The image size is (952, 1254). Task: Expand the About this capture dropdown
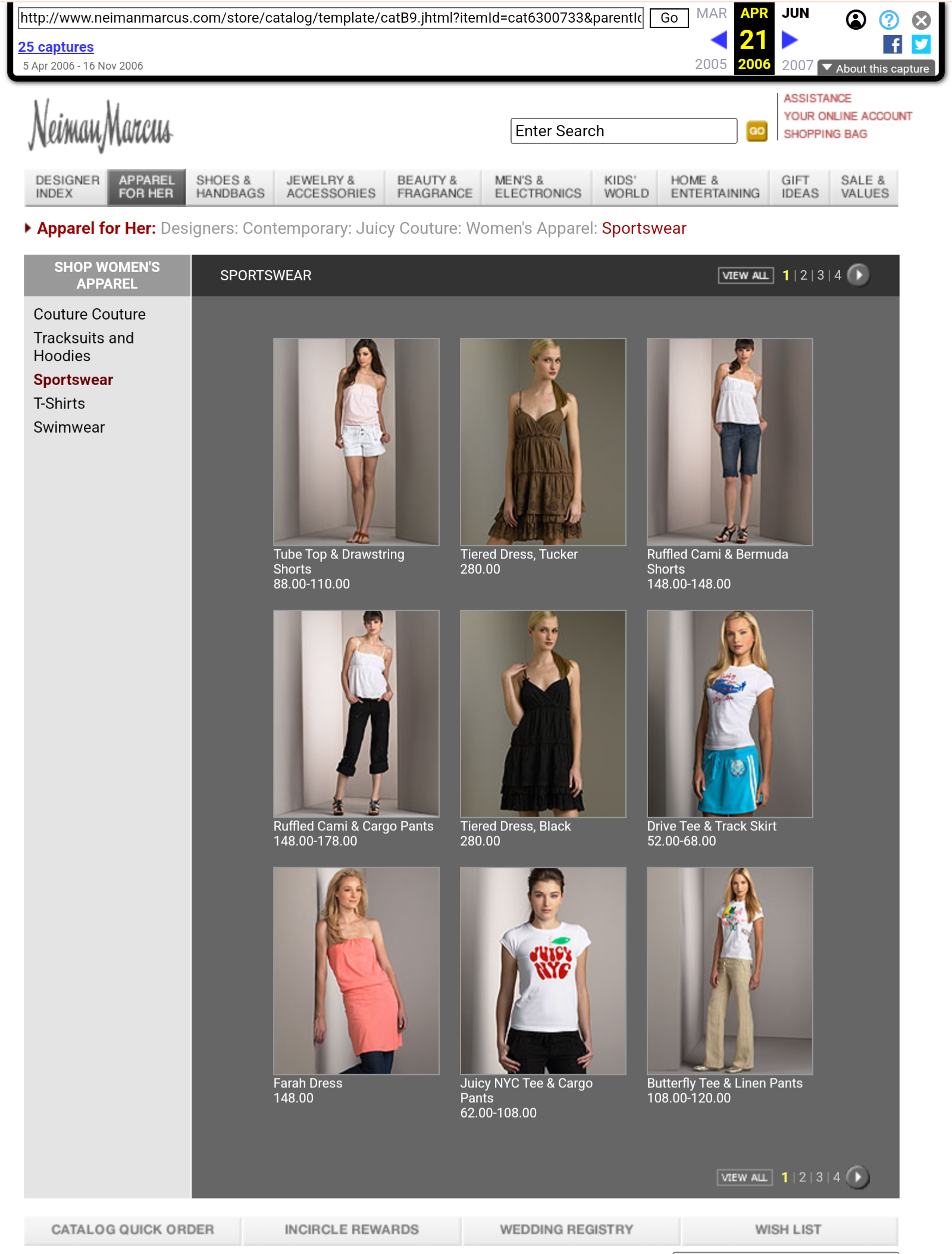876,68
